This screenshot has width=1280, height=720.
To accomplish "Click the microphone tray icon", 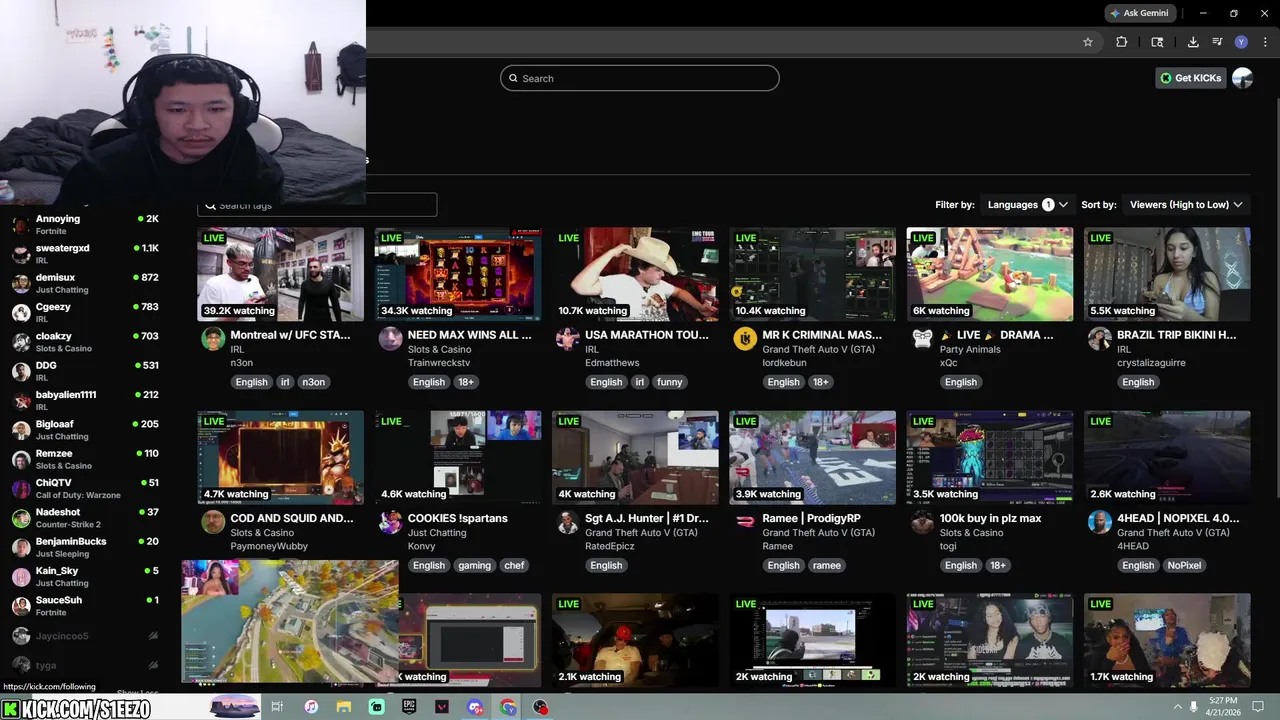I will pyautogui.click(x=1194, y=707).
